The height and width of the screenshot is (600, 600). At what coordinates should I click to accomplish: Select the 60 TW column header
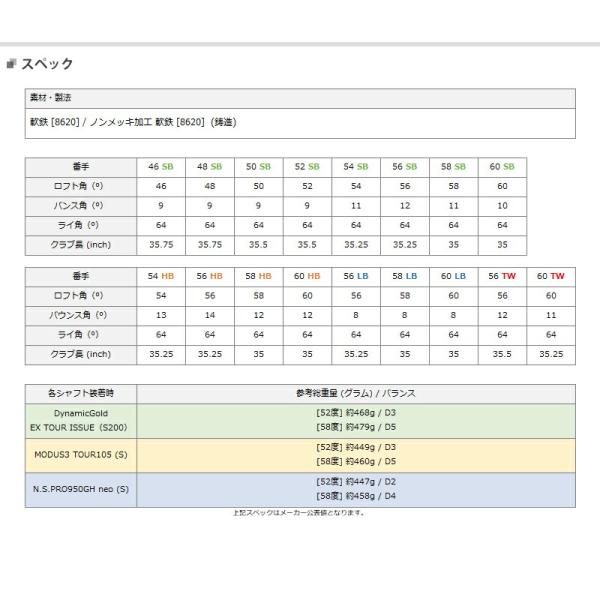click(x=551, y=275)
